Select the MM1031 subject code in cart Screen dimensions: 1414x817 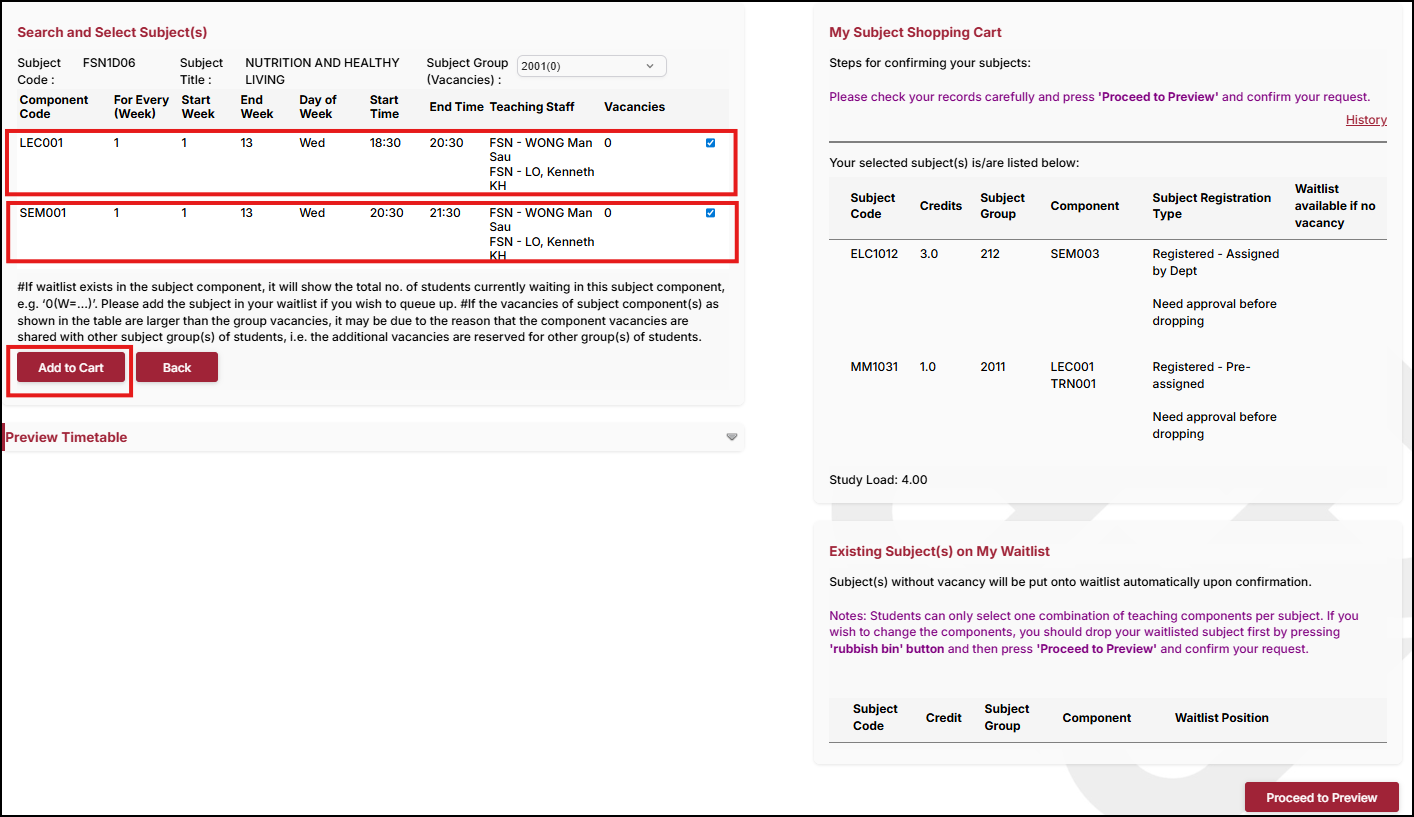tap(874, 367)
